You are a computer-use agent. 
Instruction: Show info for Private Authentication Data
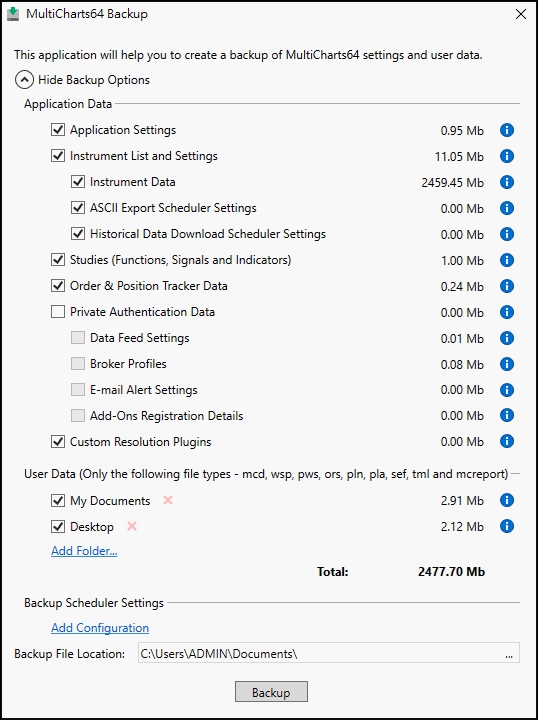(x=506, y=312)
